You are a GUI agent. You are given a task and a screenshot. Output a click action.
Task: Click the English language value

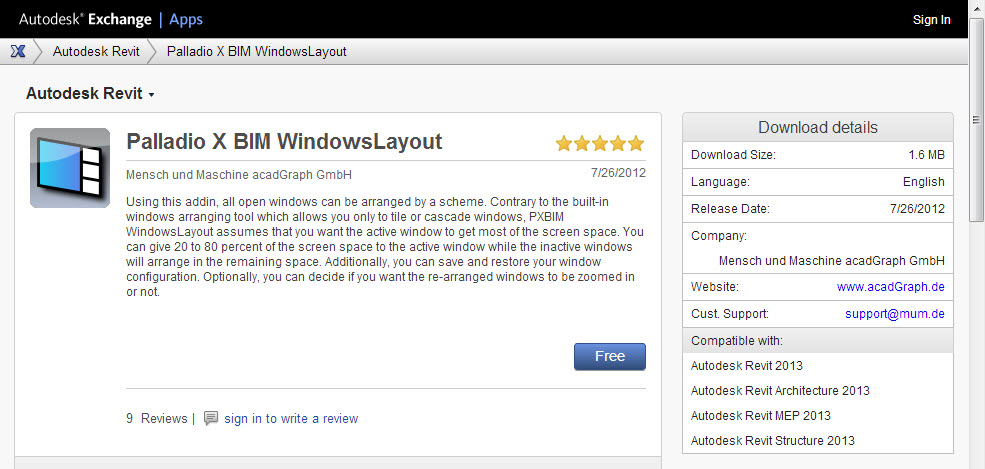point(924,182)
